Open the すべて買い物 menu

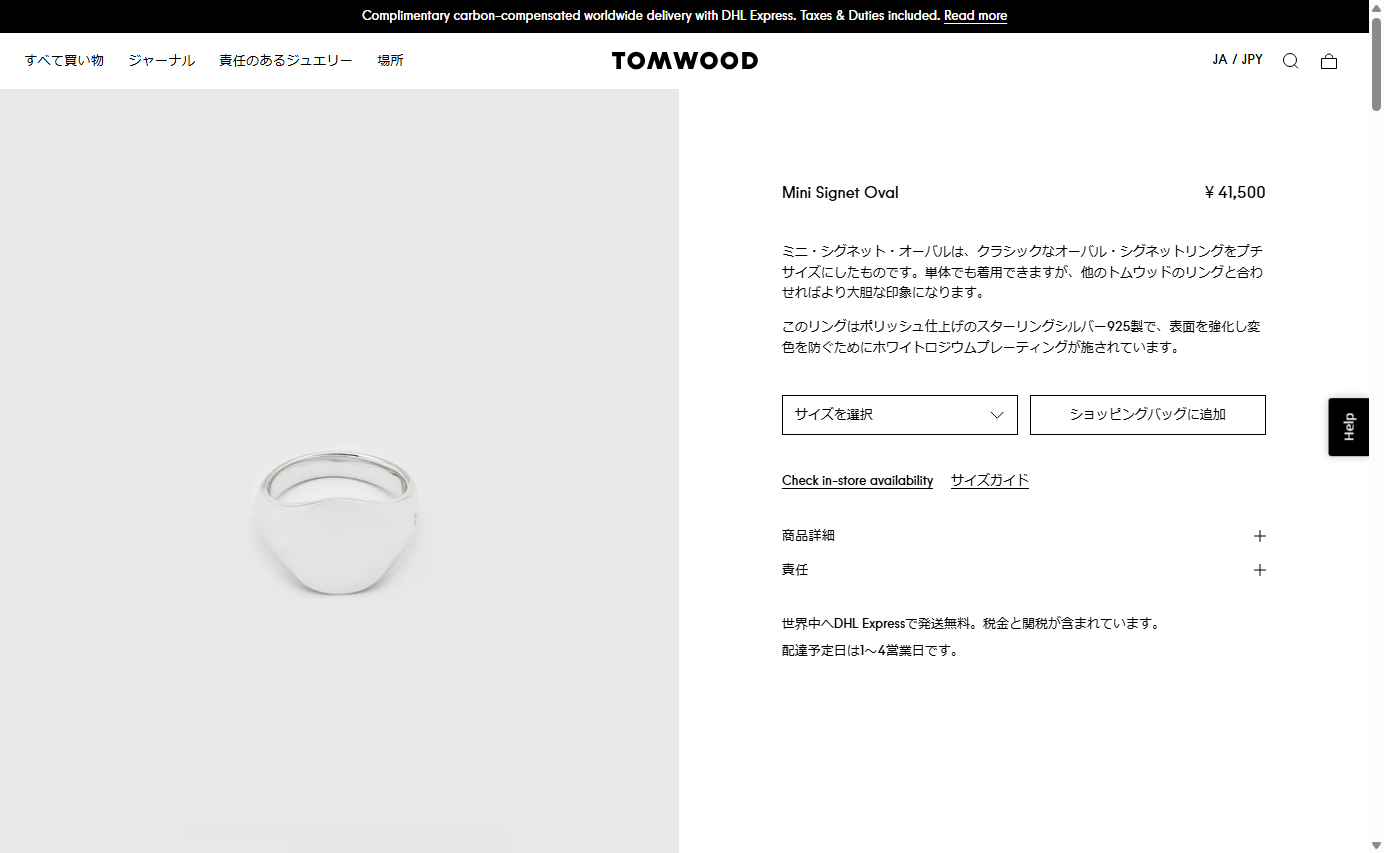(x=64, y=60)
